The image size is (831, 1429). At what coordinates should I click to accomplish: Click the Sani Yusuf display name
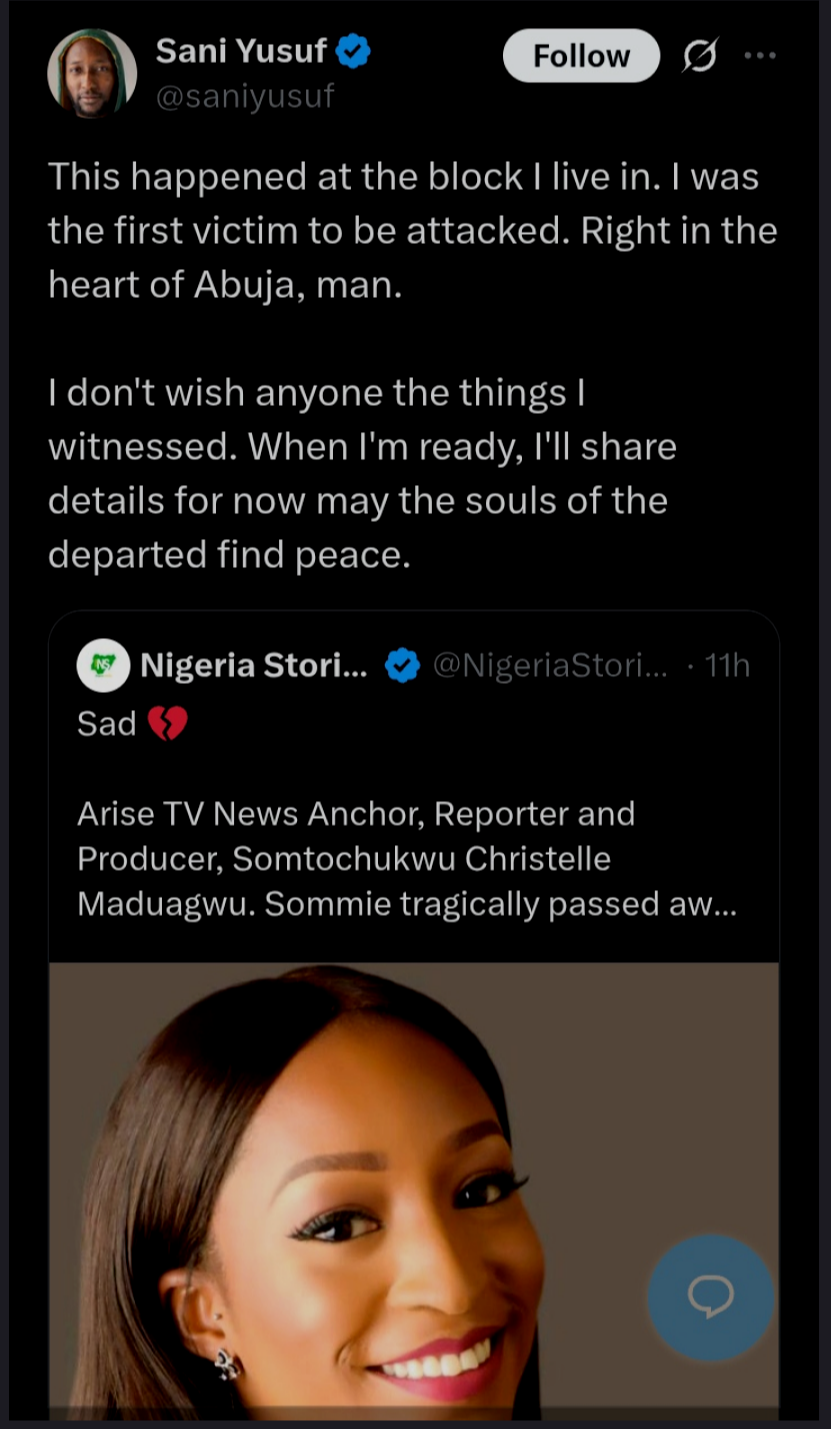(241, 52)
